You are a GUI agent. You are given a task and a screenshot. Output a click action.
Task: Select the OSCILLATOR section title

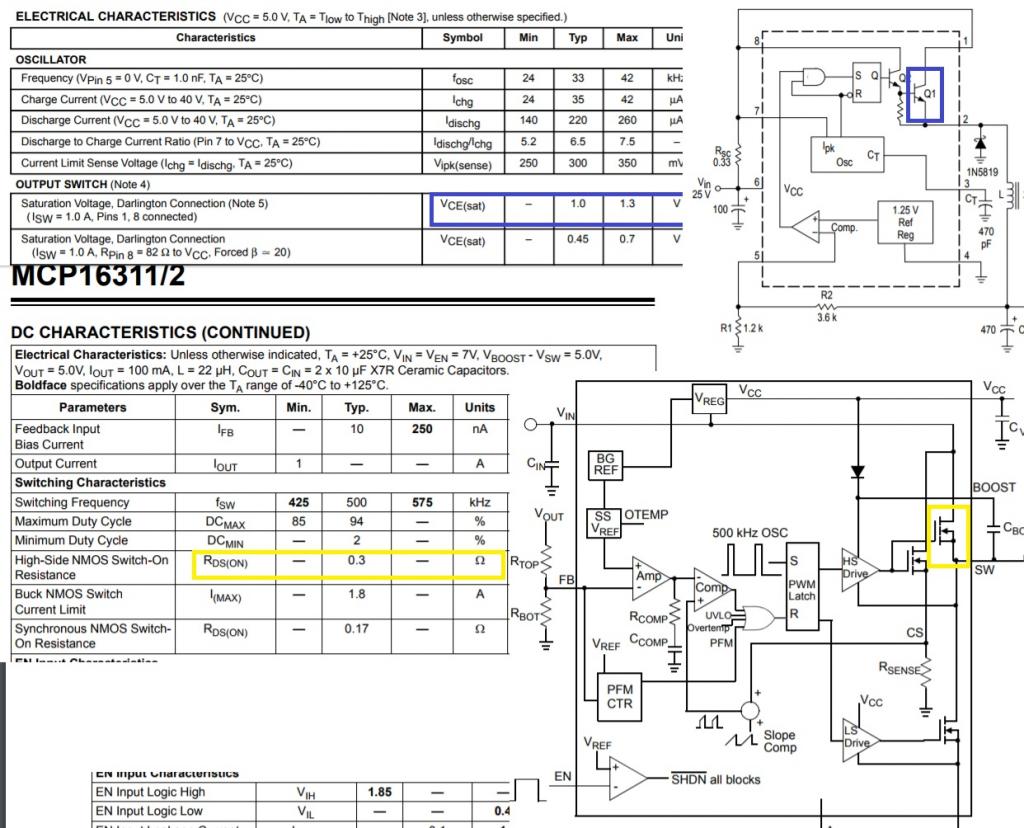pos(51,59)
